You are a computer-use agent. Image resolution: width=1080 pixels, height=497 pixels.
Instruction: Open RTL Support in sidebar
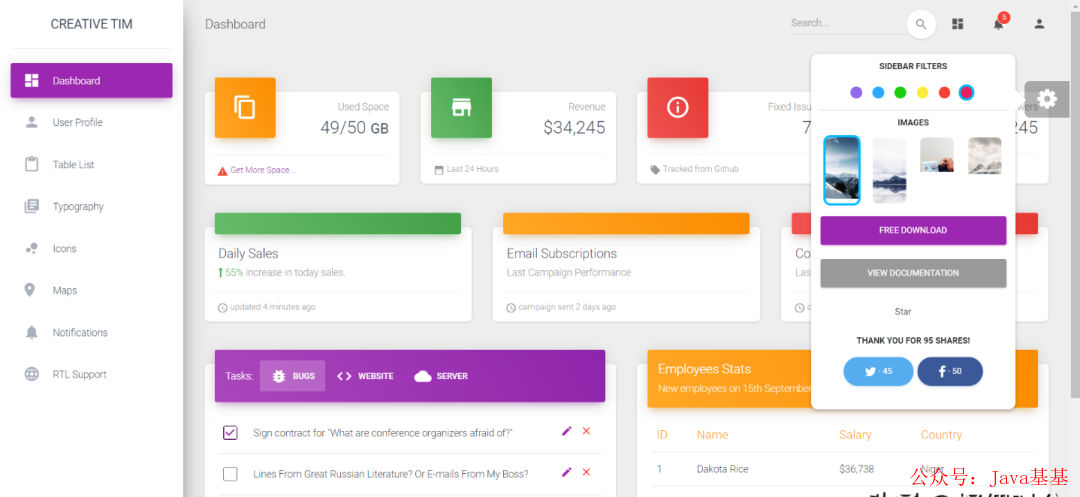92,374
